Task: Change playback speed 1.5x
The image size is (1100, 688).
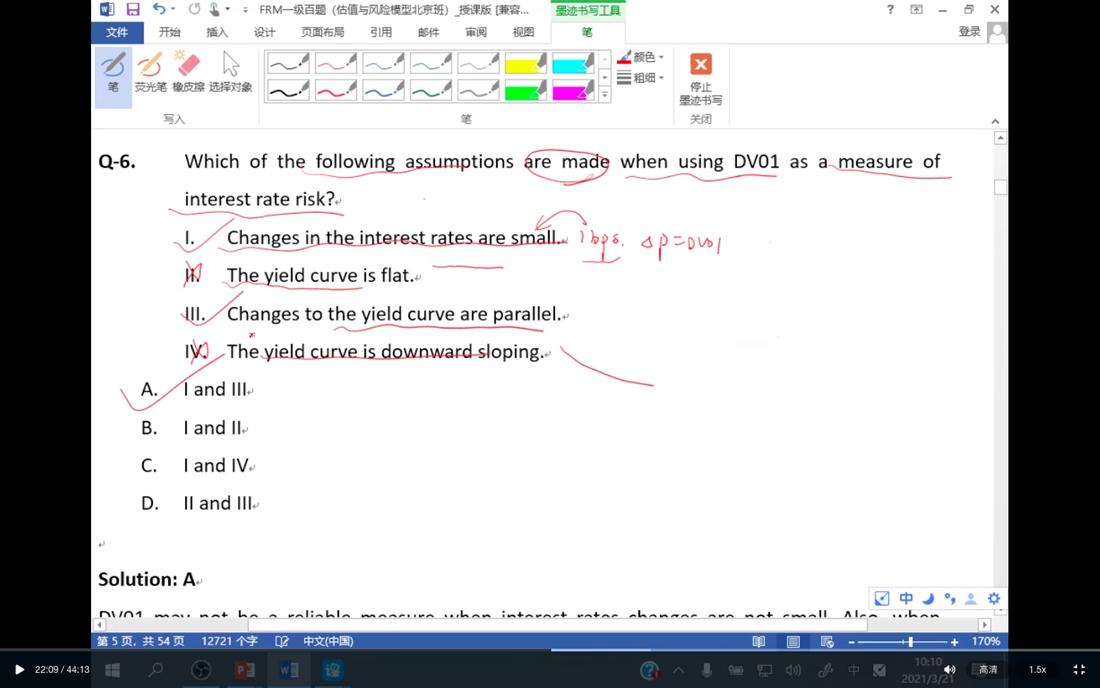Action: click(x=1038, y=670)
